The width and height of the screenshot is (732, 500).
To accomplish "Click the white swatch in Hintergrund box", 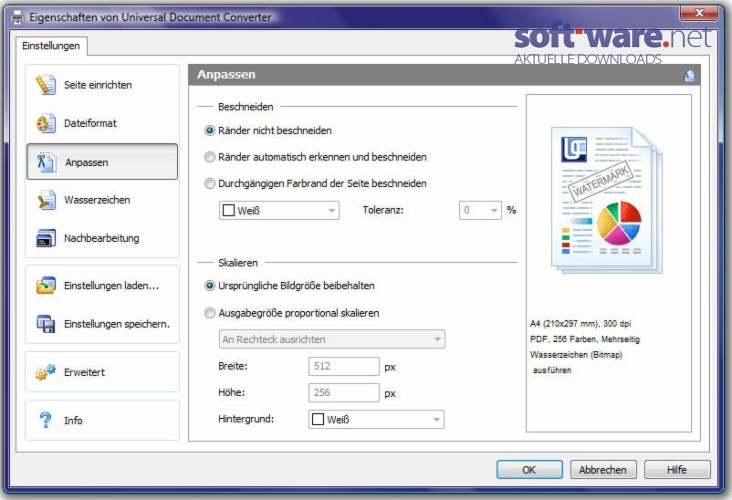I will [318, 419].
